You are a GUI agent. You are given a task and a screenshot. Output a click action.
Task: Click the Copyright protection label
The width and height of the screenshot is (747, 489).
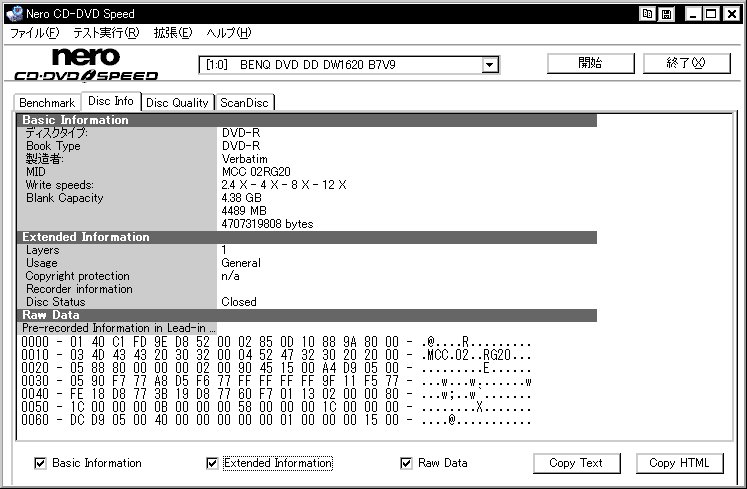point(77,276)
